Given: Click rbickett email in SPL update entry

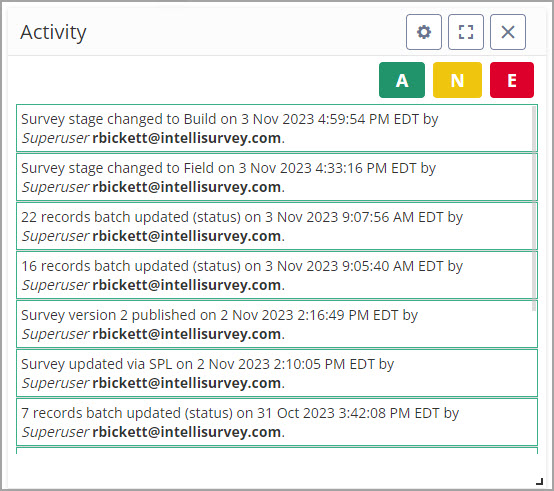Looking at the screenshot, I should click(187, 383).
